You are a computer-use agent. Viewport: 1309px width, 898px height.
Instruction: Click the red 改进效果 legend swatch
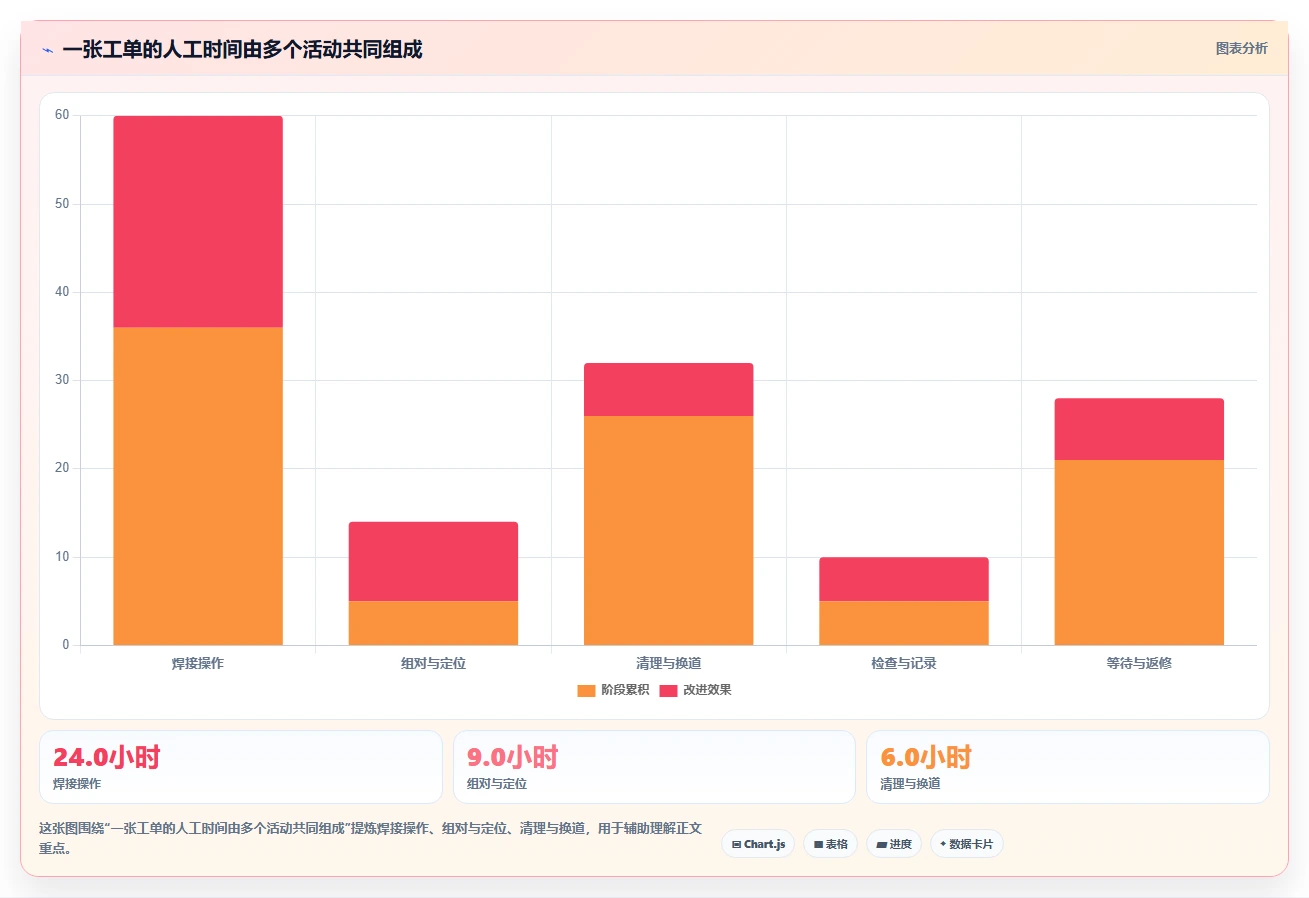coord(668,690)
